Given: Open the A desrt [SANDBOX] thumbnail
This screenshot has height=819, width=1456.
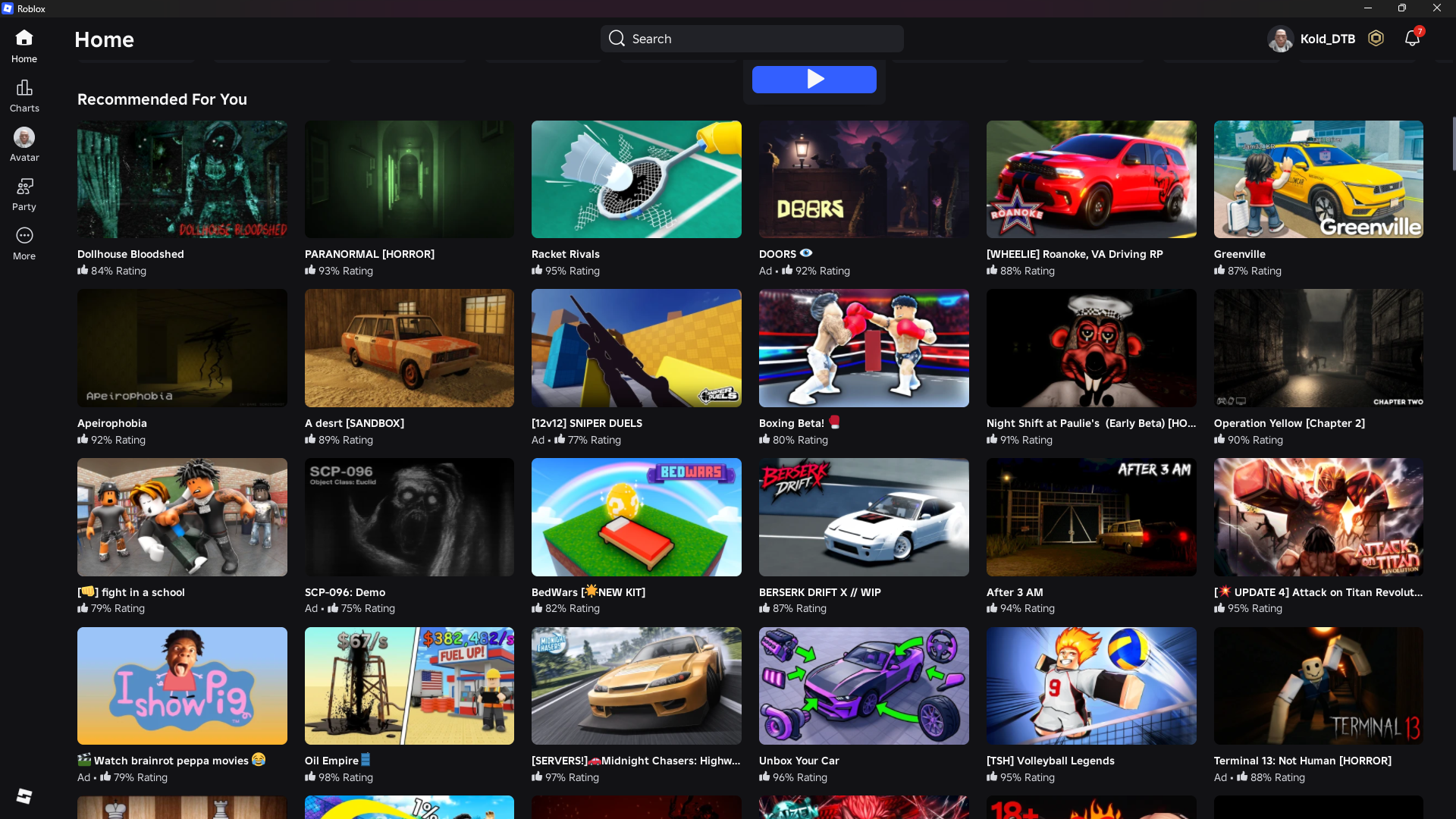Looking at the screenshot, I should pos(409,348).
